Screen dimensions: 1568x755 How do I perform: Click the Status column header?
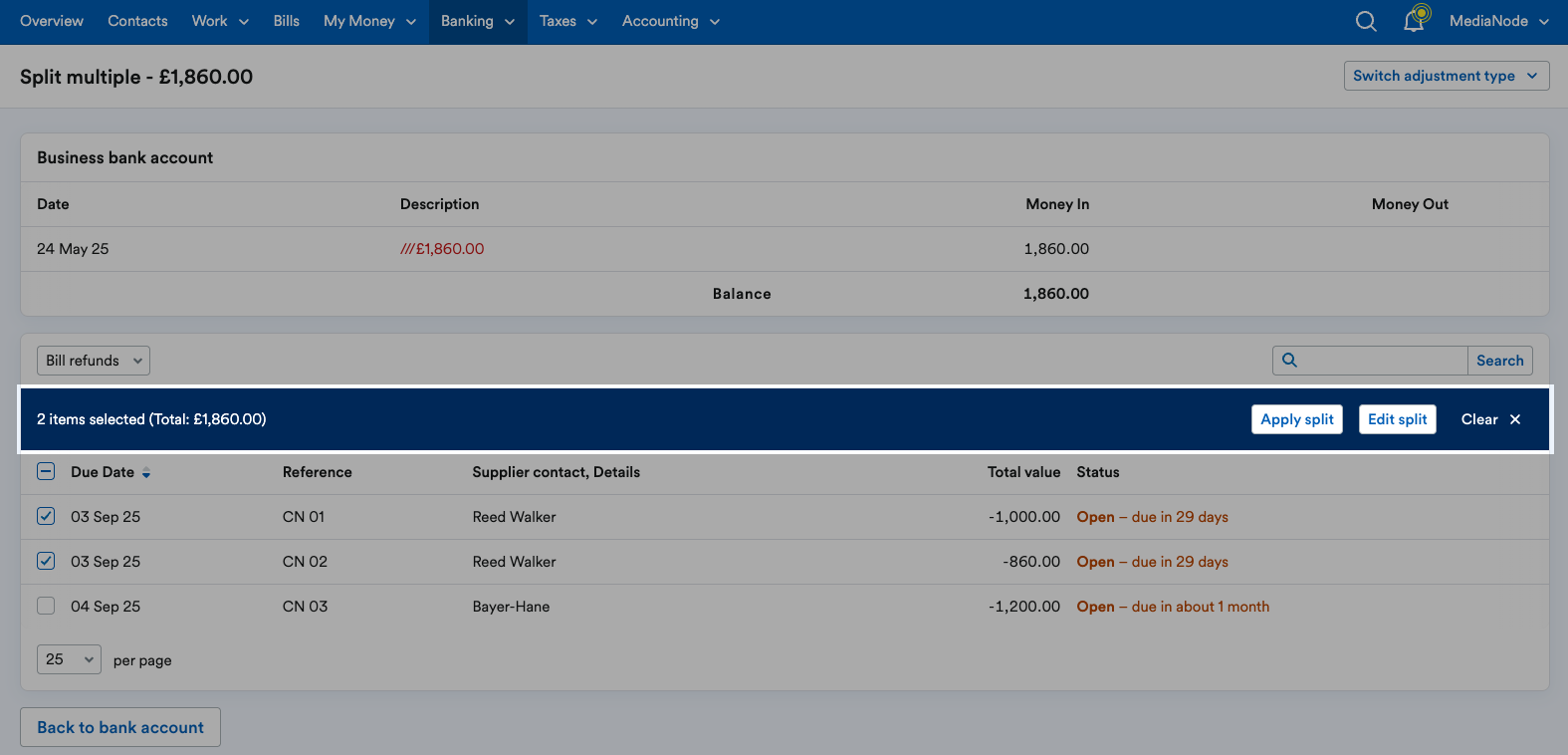1098,472
